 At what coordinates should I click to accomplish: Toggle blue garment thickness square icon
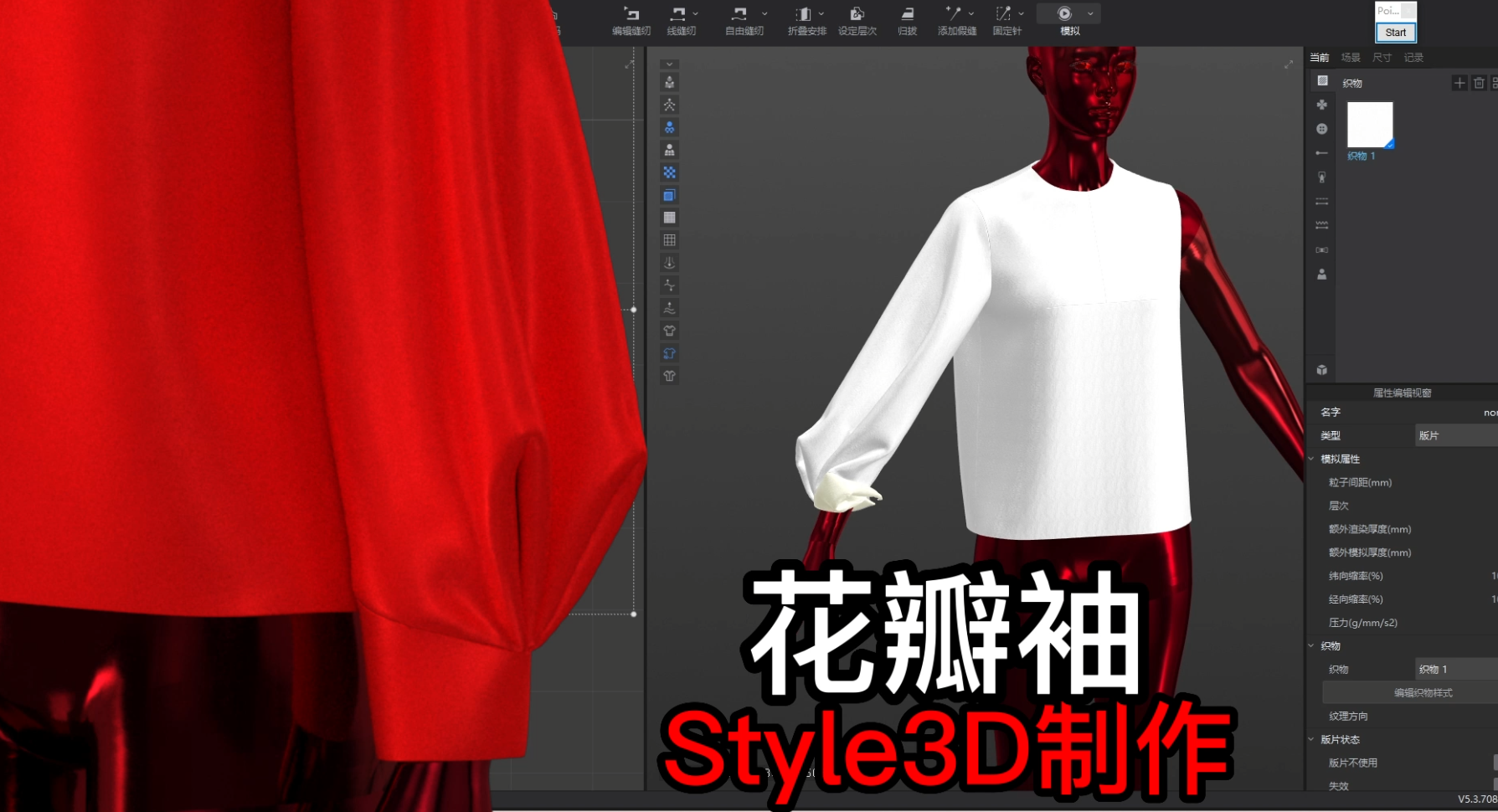(x=669, y=195)
